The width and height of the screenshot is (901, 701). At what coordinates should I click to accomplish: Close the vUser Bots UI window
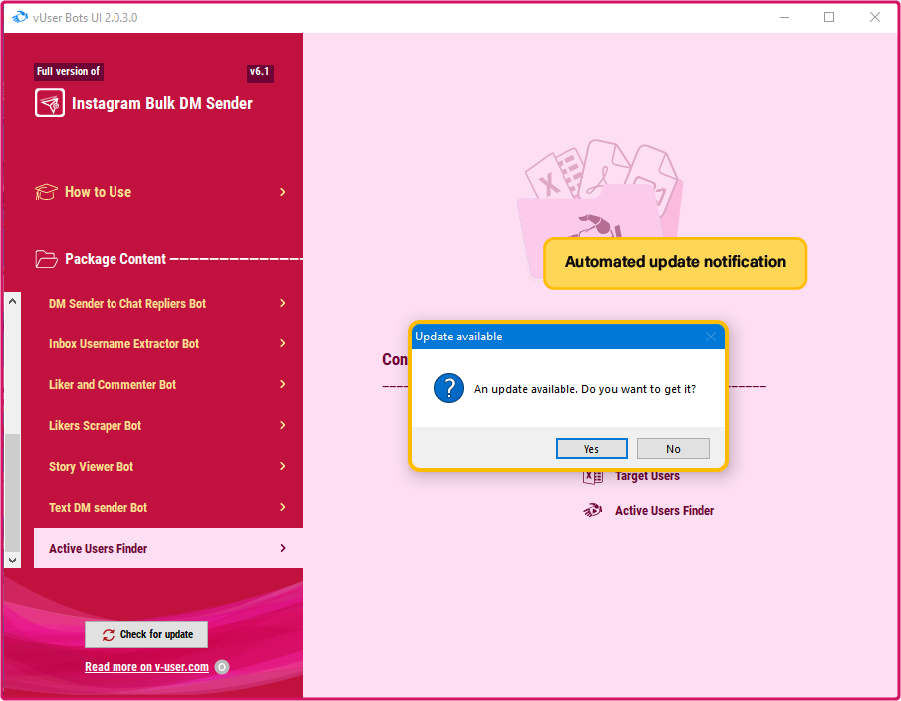[x=875, y=17]
